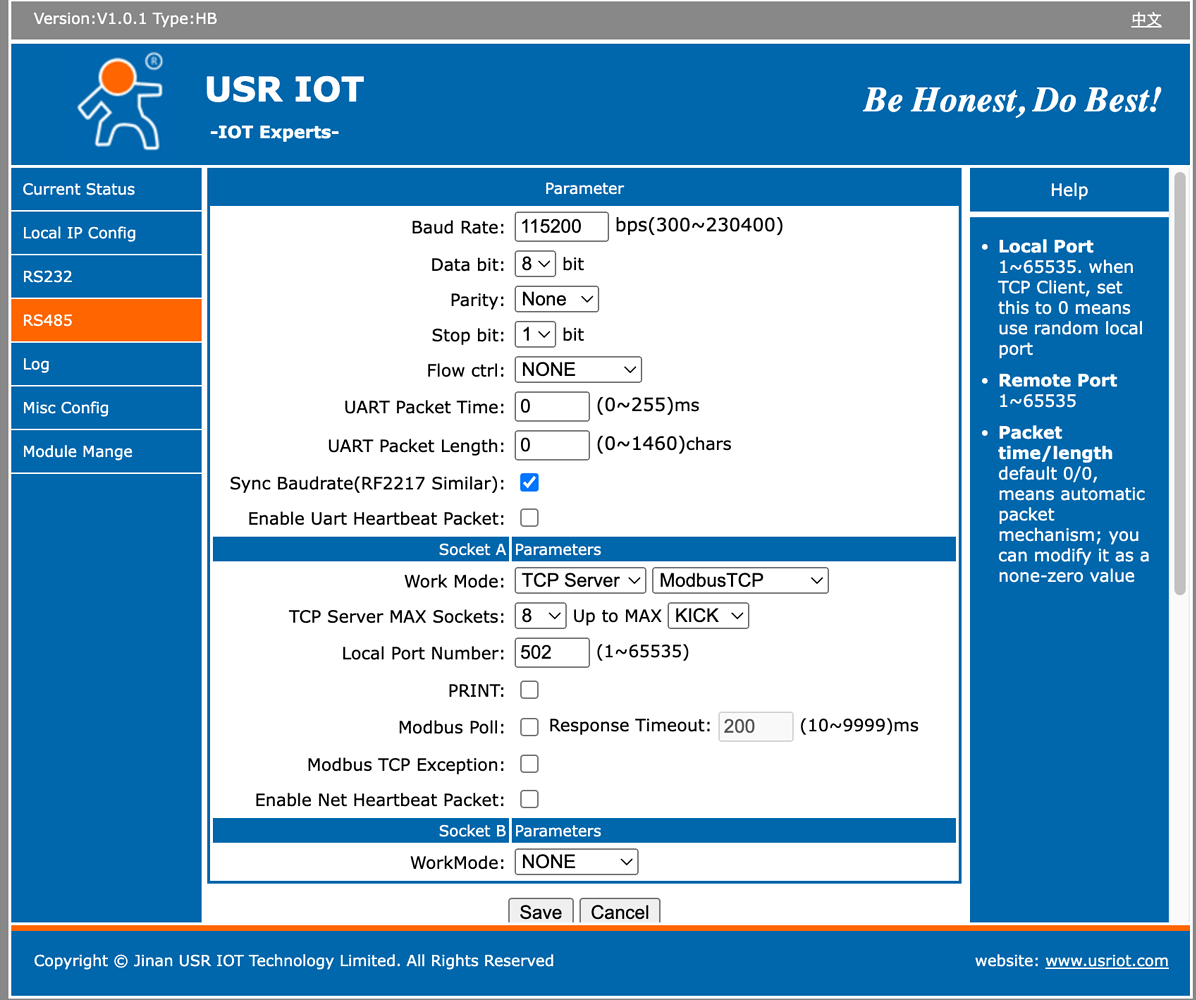The height and width of the screenshot is (1000, 1196).
Task: Save the RS485 parameter settings
Action: (x=540, y=912)
